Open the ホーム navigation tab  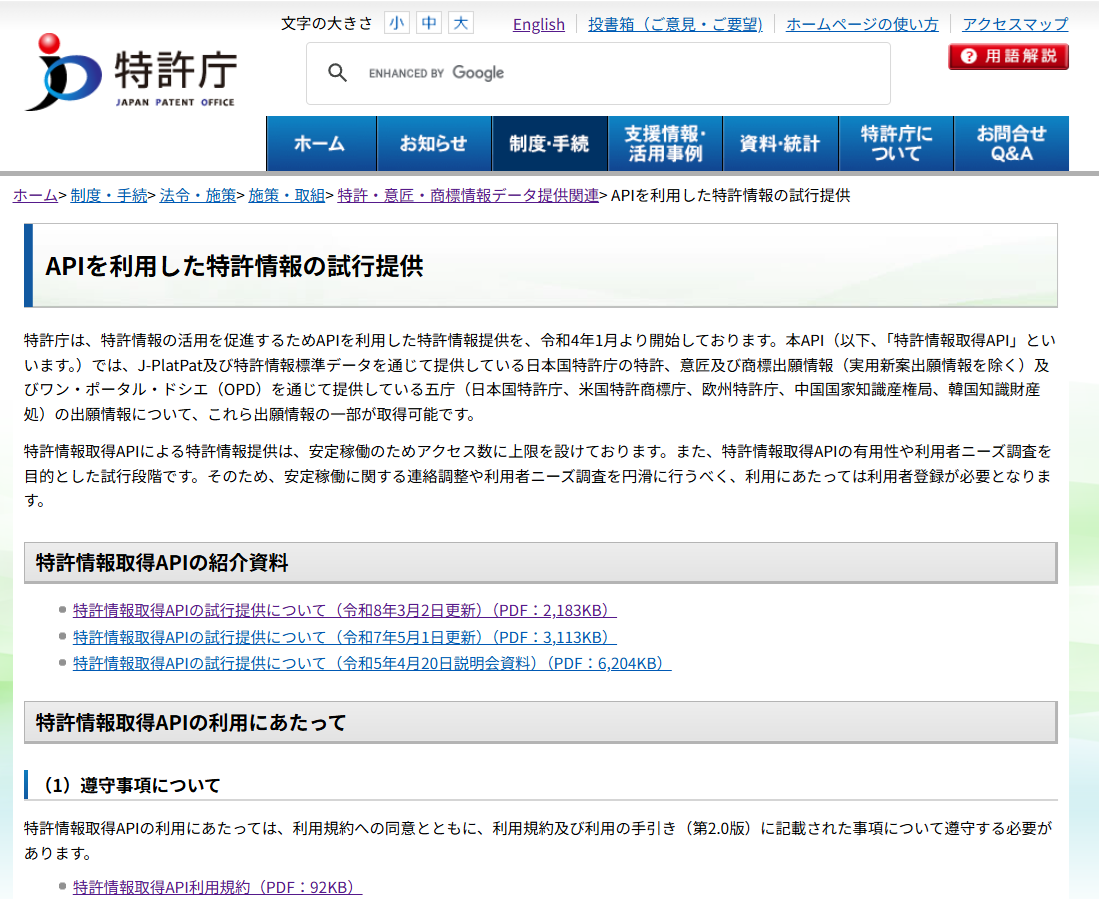tap(321, 144)
